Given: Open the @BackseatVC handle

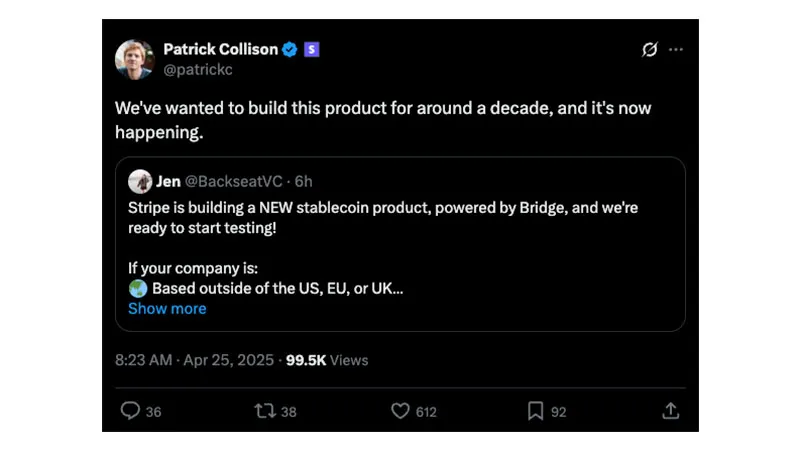Looking at the screenshot, I should point(235,181).
